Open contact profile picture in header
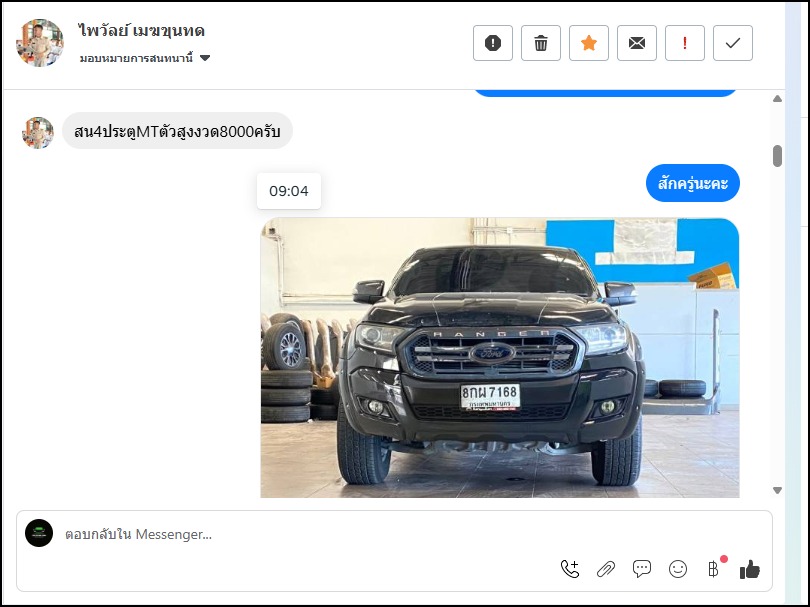810x607 pixels. click(x=40, y=43)
